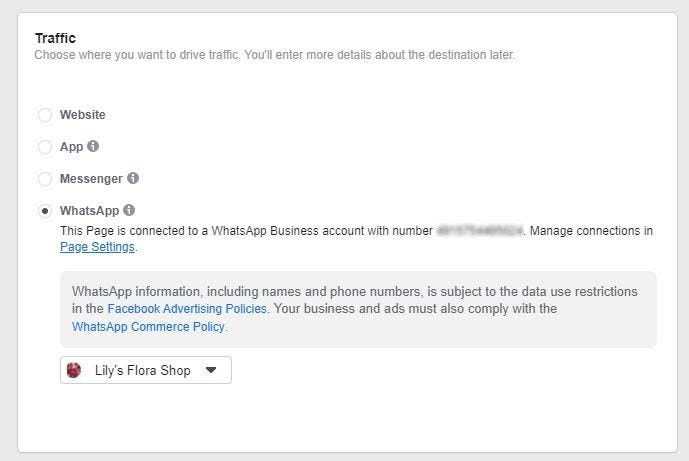Choose the App radio button
Image resolution: width=689 pixels, height=461 pixels.
pyautogui.click(x=45, y=147)
